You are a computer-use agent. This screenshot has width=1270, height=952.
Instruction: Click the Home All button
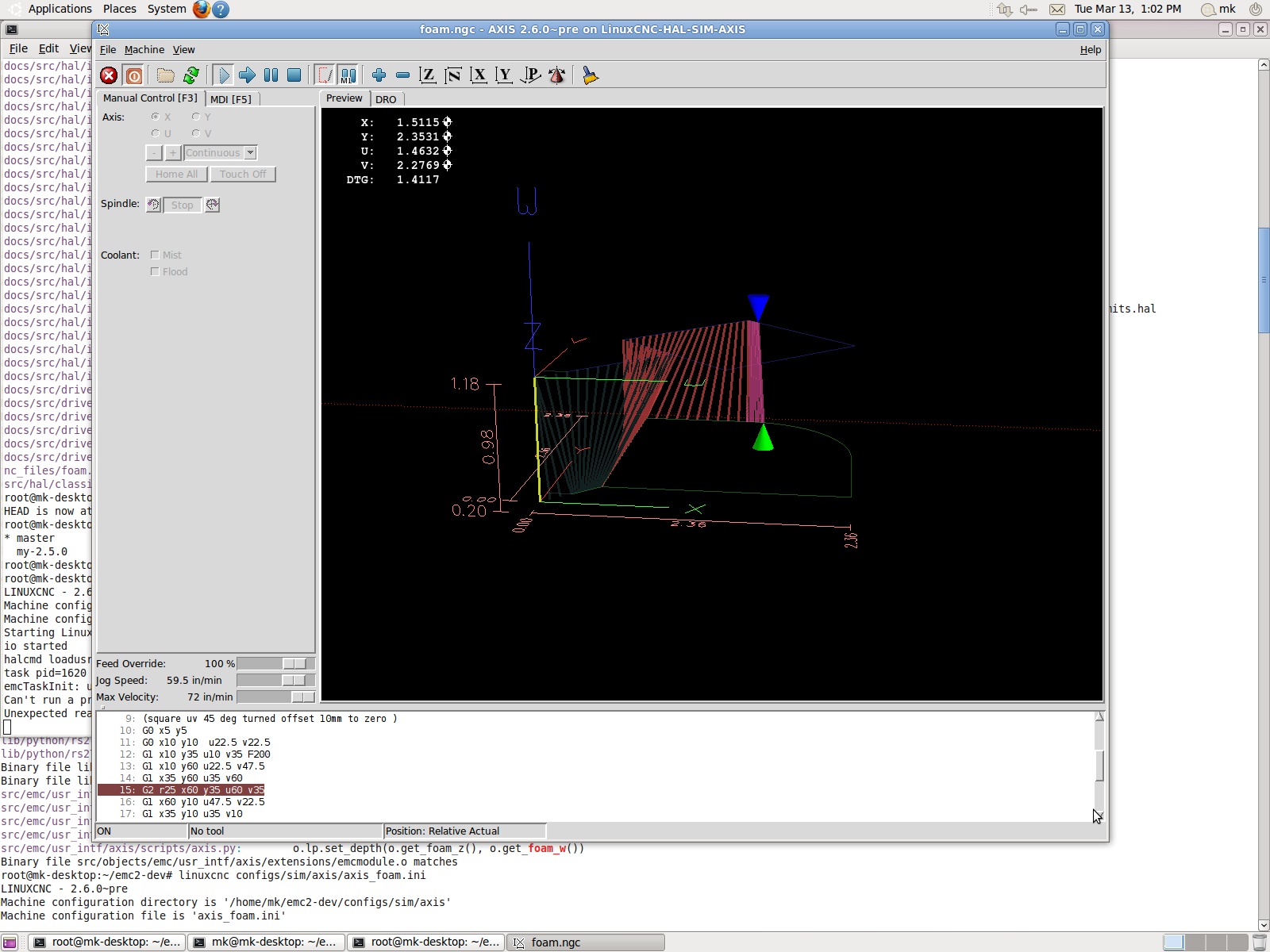[x=176, y=174]
